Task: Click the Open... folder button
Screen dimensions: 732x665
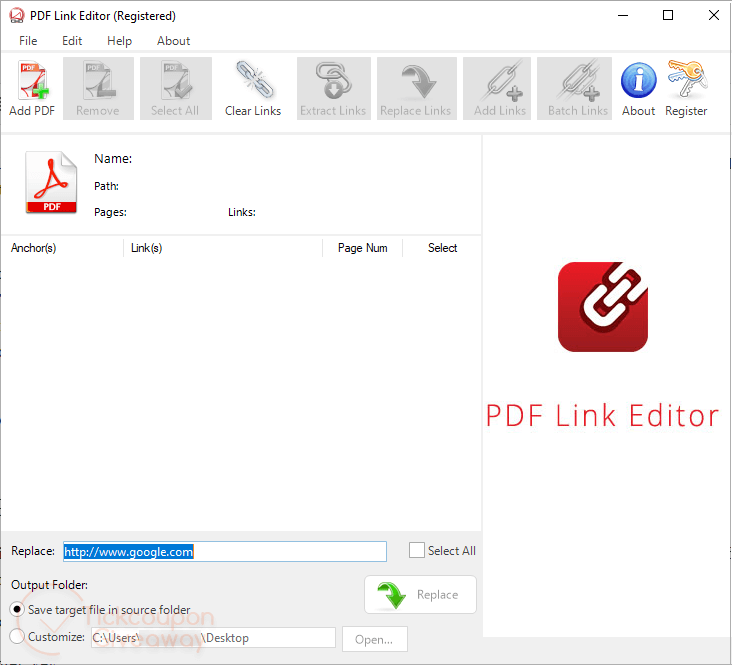Action: [374, 639]
